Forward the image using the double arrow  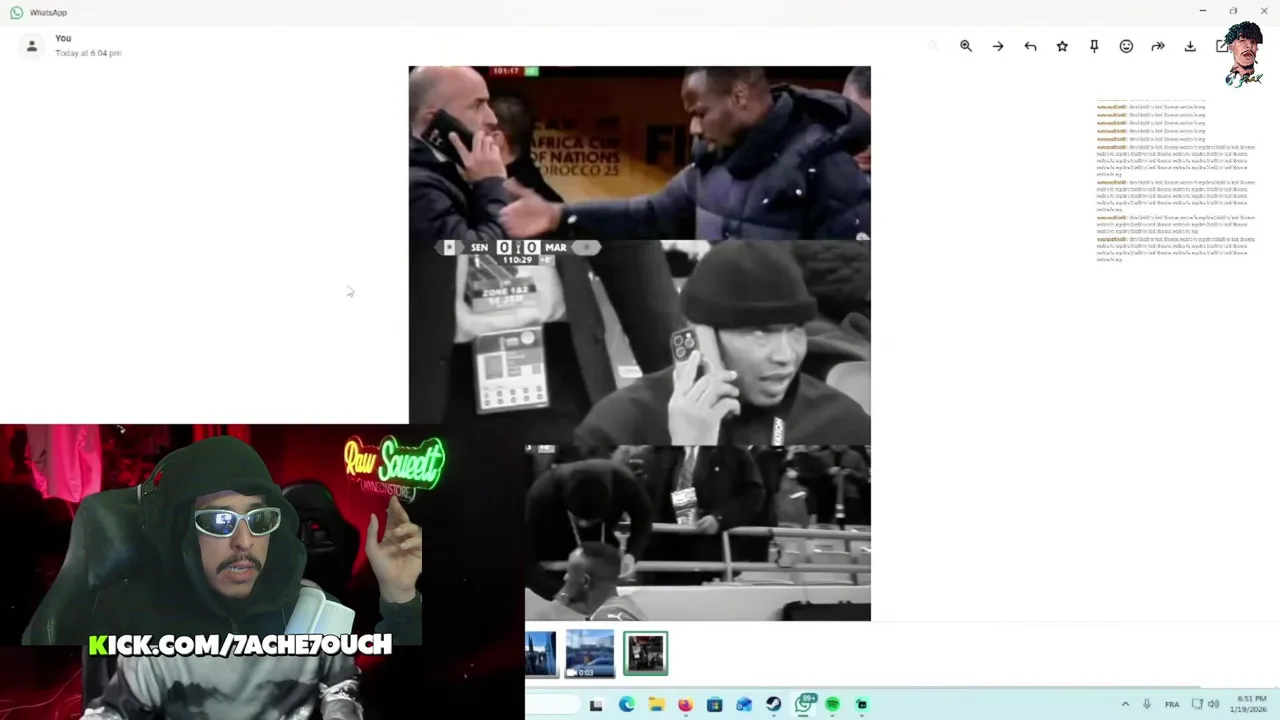1158,46
